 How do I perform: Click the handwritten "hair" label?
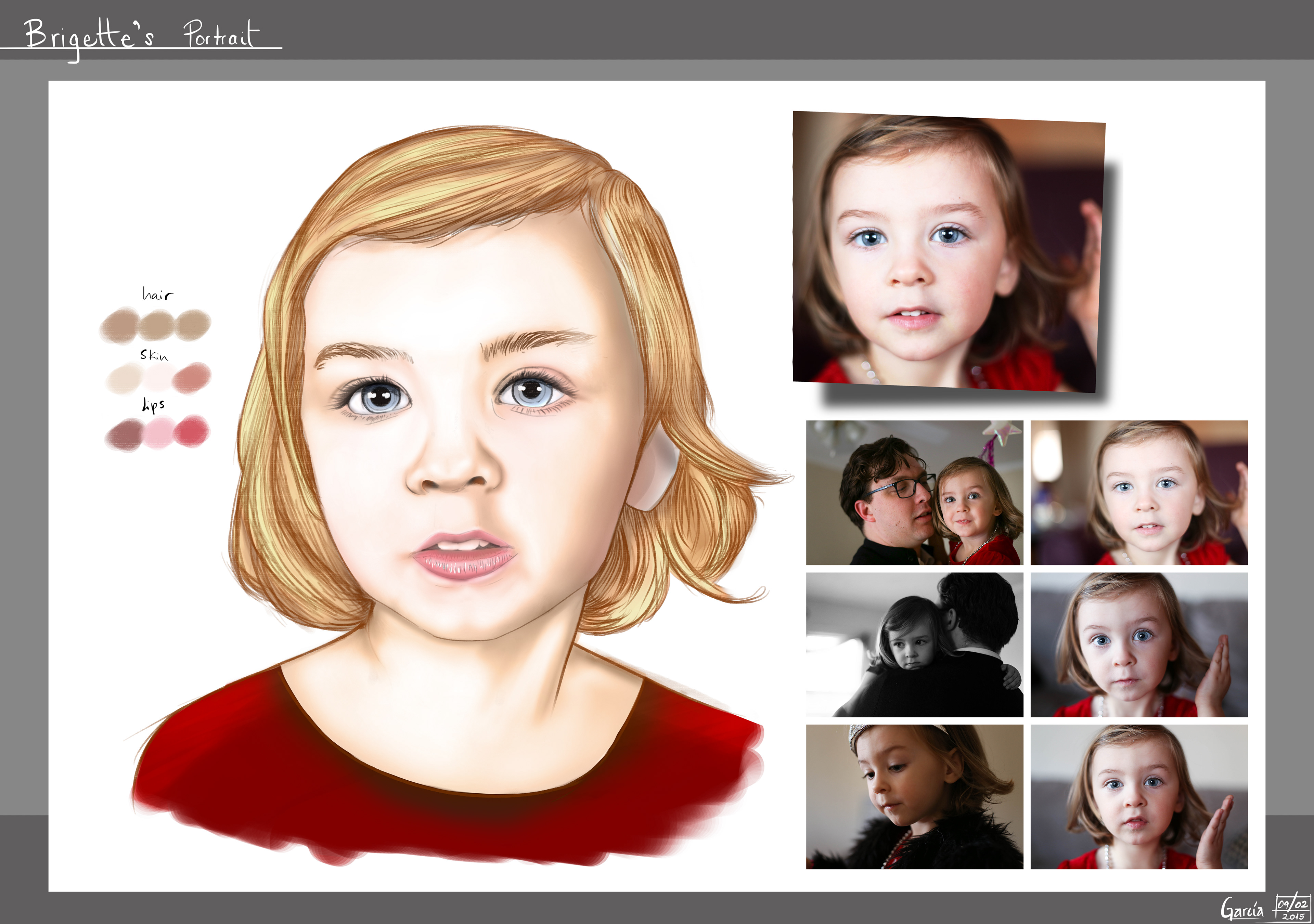(x=157, y=294)
